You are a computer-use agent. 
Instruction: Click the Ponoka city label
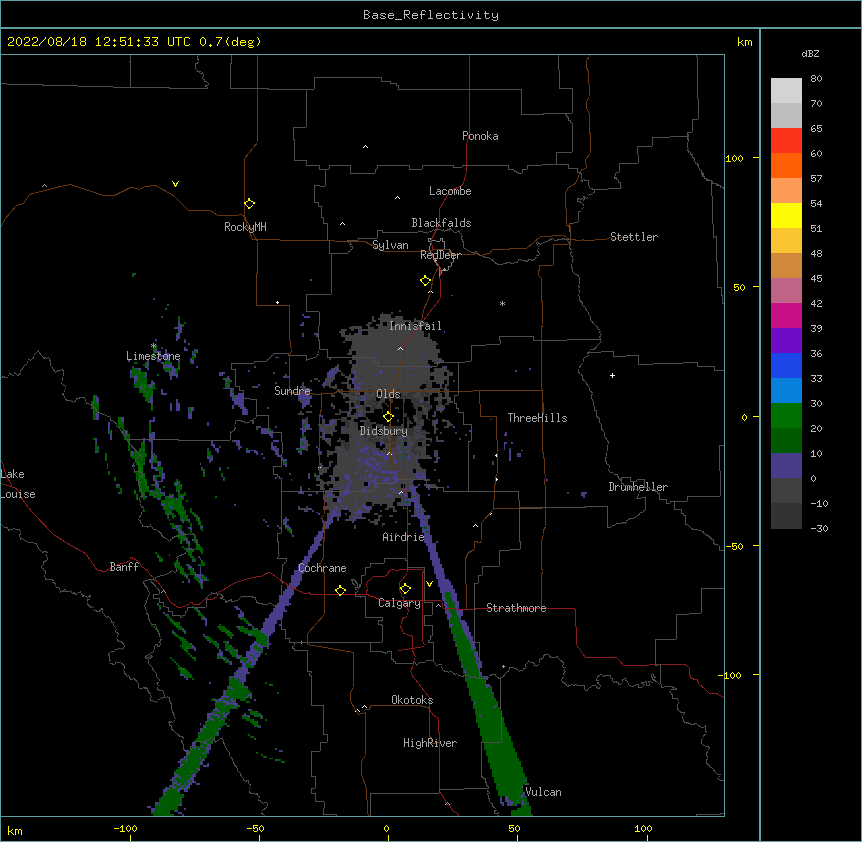click(480, 136)
